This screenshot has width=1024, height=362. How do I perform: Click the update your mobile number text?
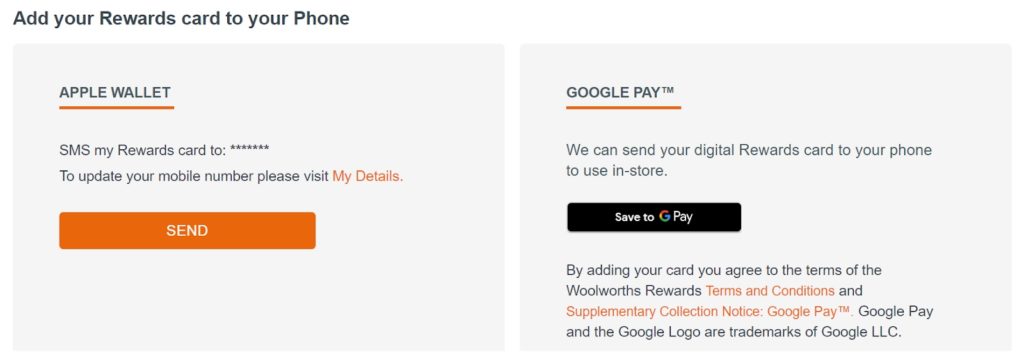195,176
